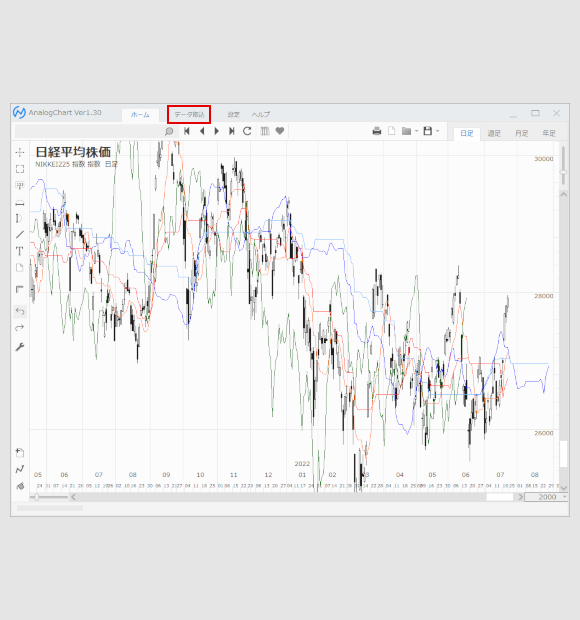
Task: Click the redo arrow icon
Action: tap(20, 328)
